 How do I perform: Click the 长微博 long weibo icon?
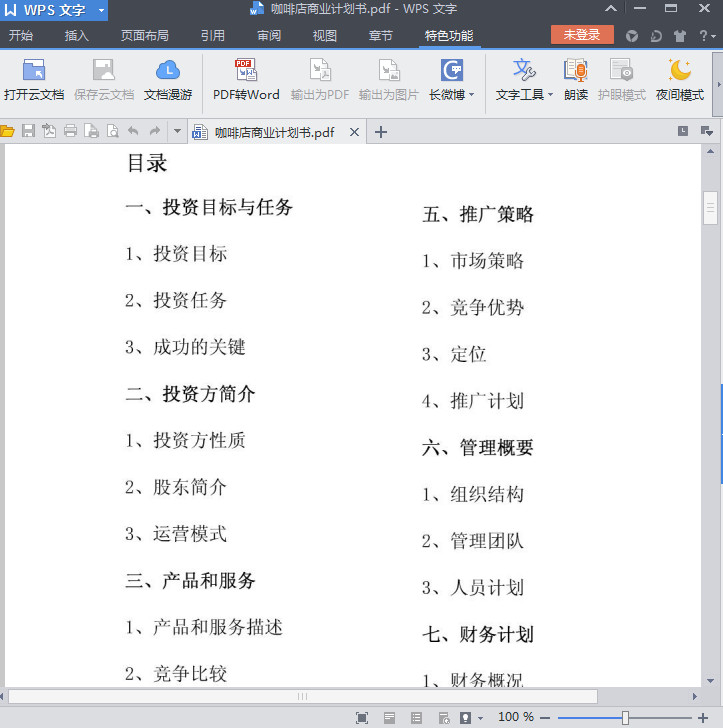point(451,71)
